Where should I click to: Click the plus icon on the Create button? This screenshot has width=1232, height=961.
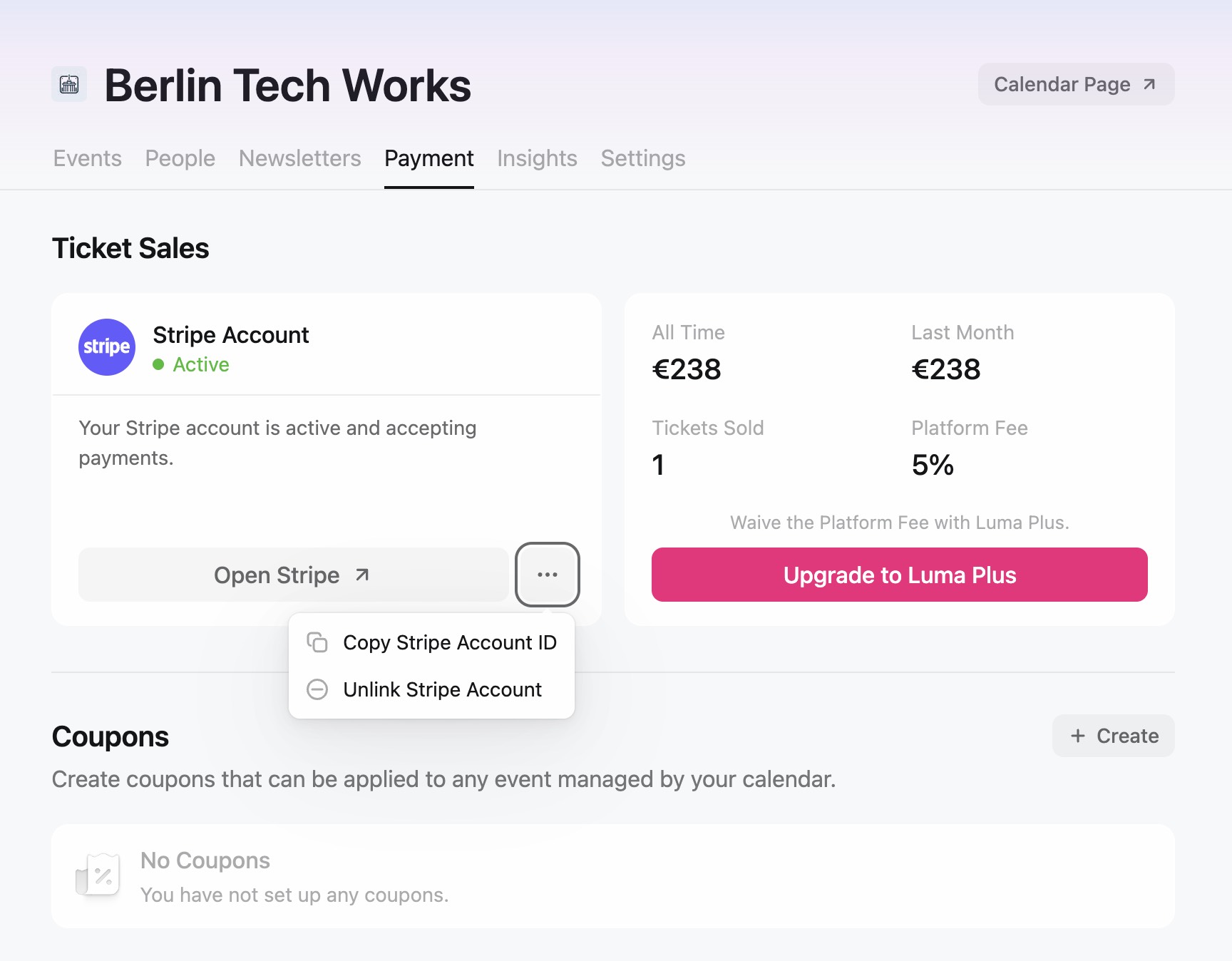(x=1077, y=736)
